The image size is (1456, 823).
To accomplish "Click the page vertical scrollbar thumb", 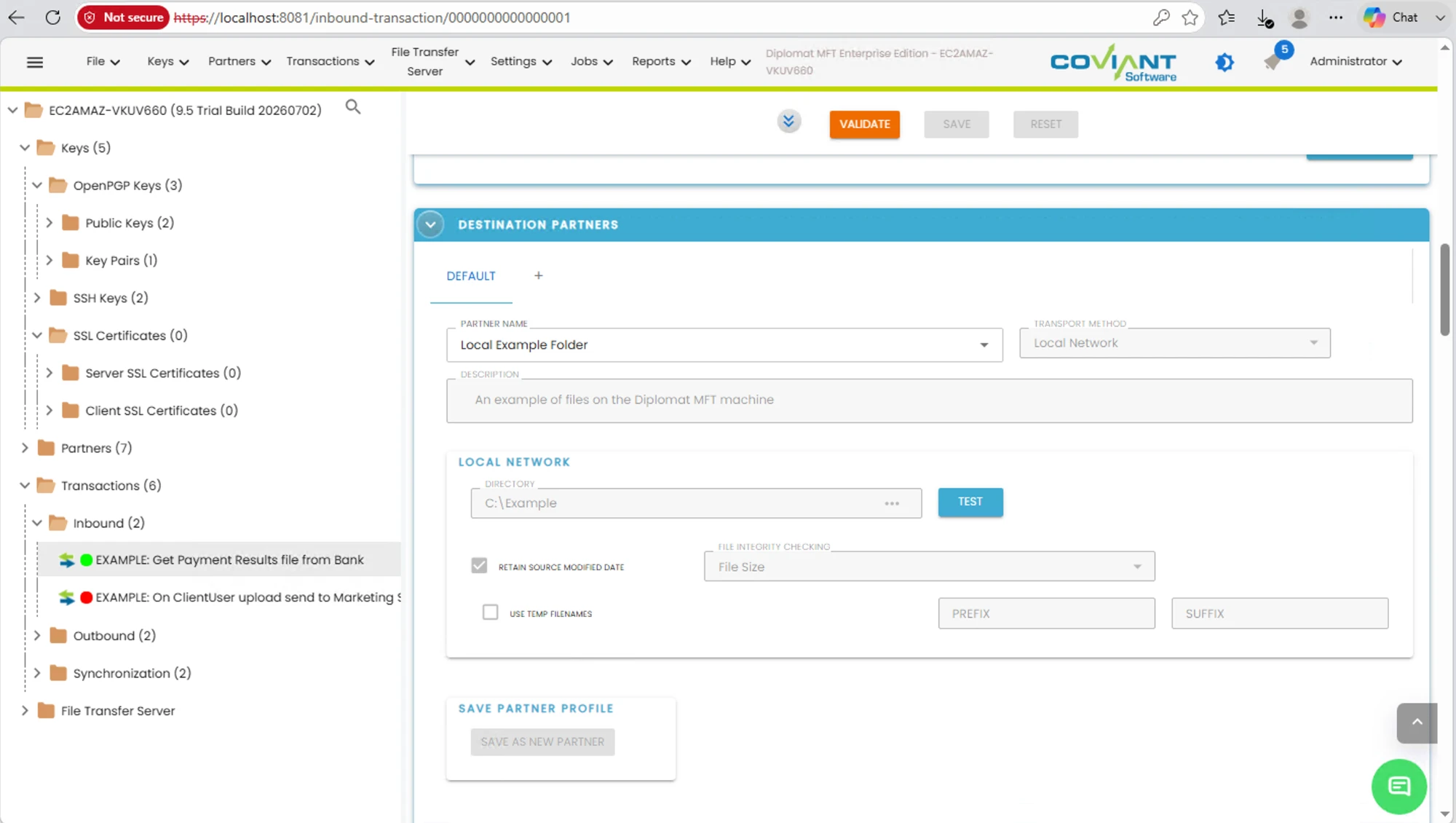I will [1444, 290].
